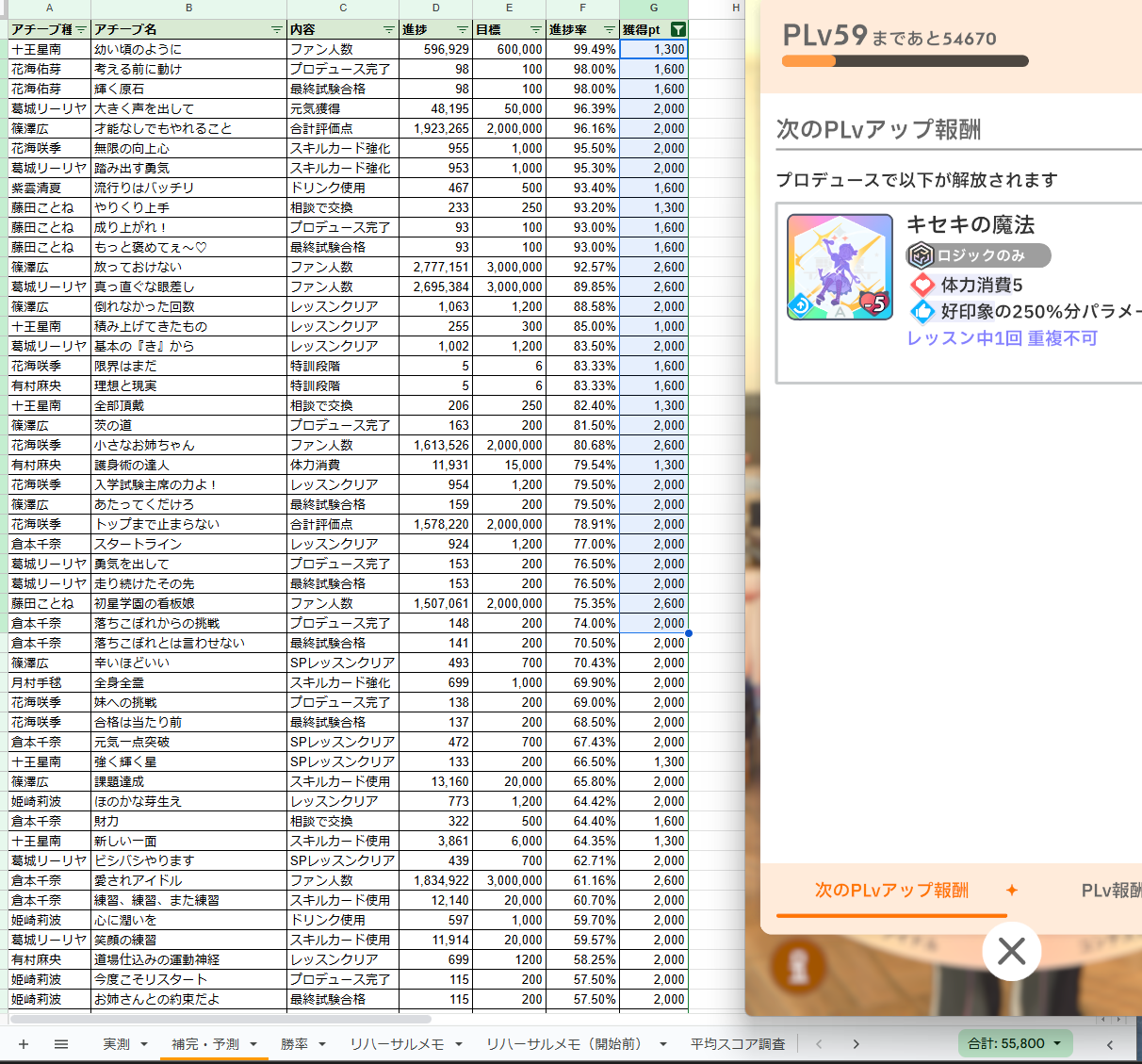The image size is (1142, 1064).
Task: Click the PLv59 experience progress bar
Action: coord(905,61)
